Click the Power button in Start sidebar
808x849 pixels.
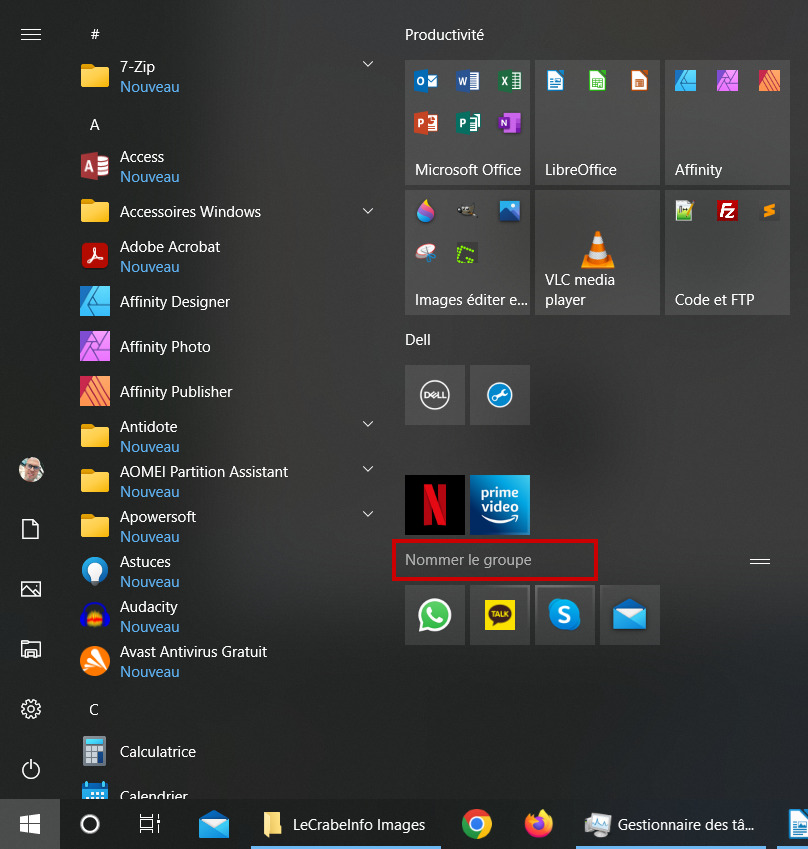pyautogui.click(x=30, y=769)
